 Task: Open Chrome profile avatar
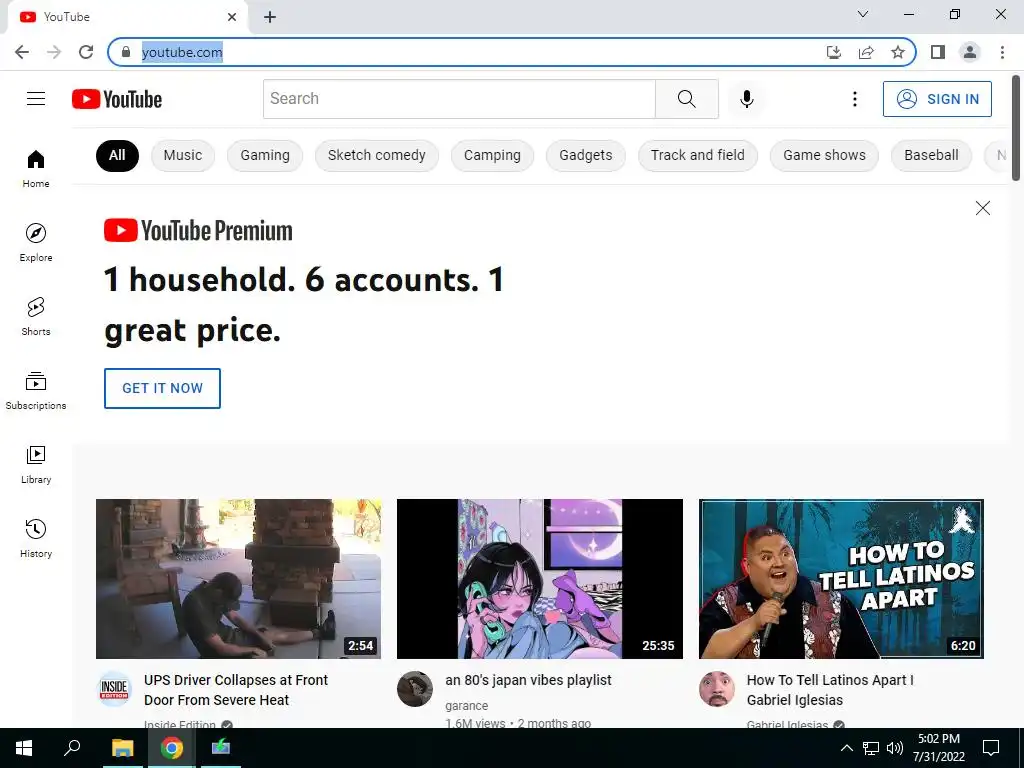(x=970, y=52)
